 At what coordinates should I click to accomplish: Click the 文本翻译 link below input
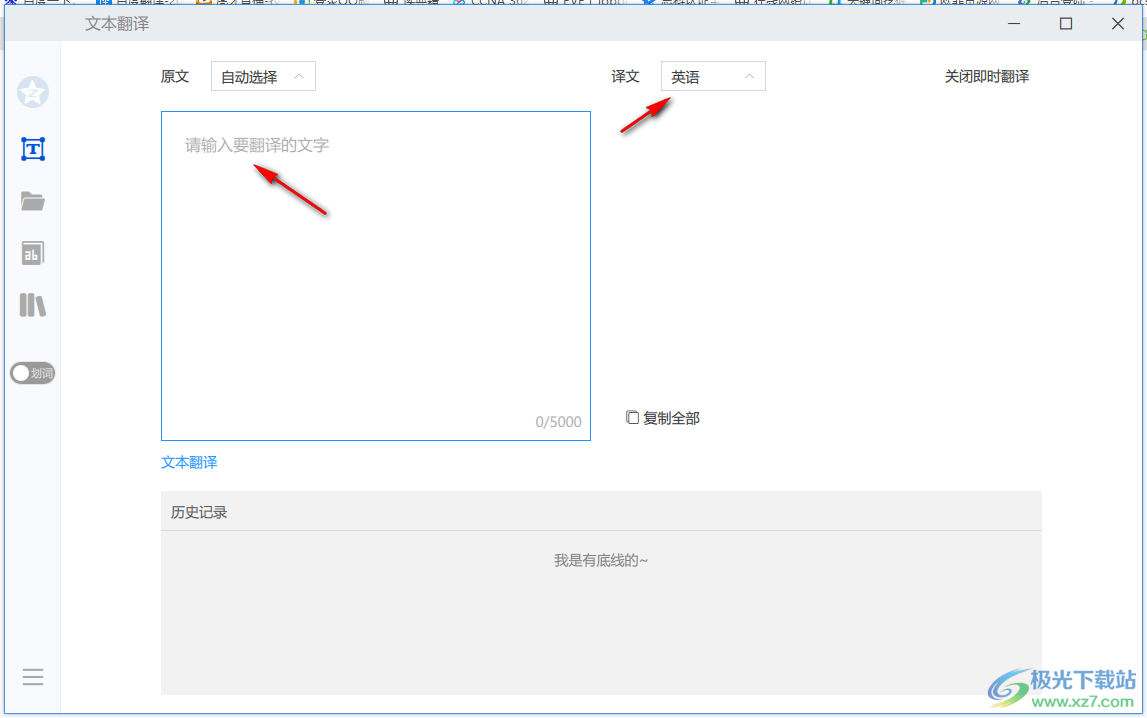tap(189, 462)
